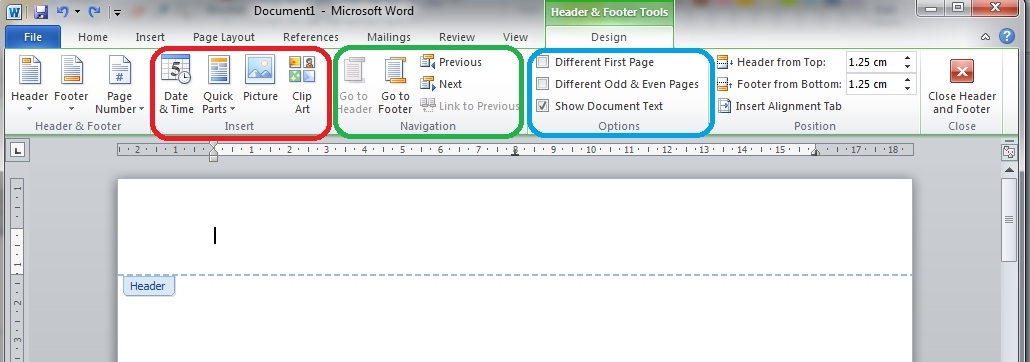Viewport: 1030px width, 362px height.
Task: Switch to the View tab
Action: (515, 37)
